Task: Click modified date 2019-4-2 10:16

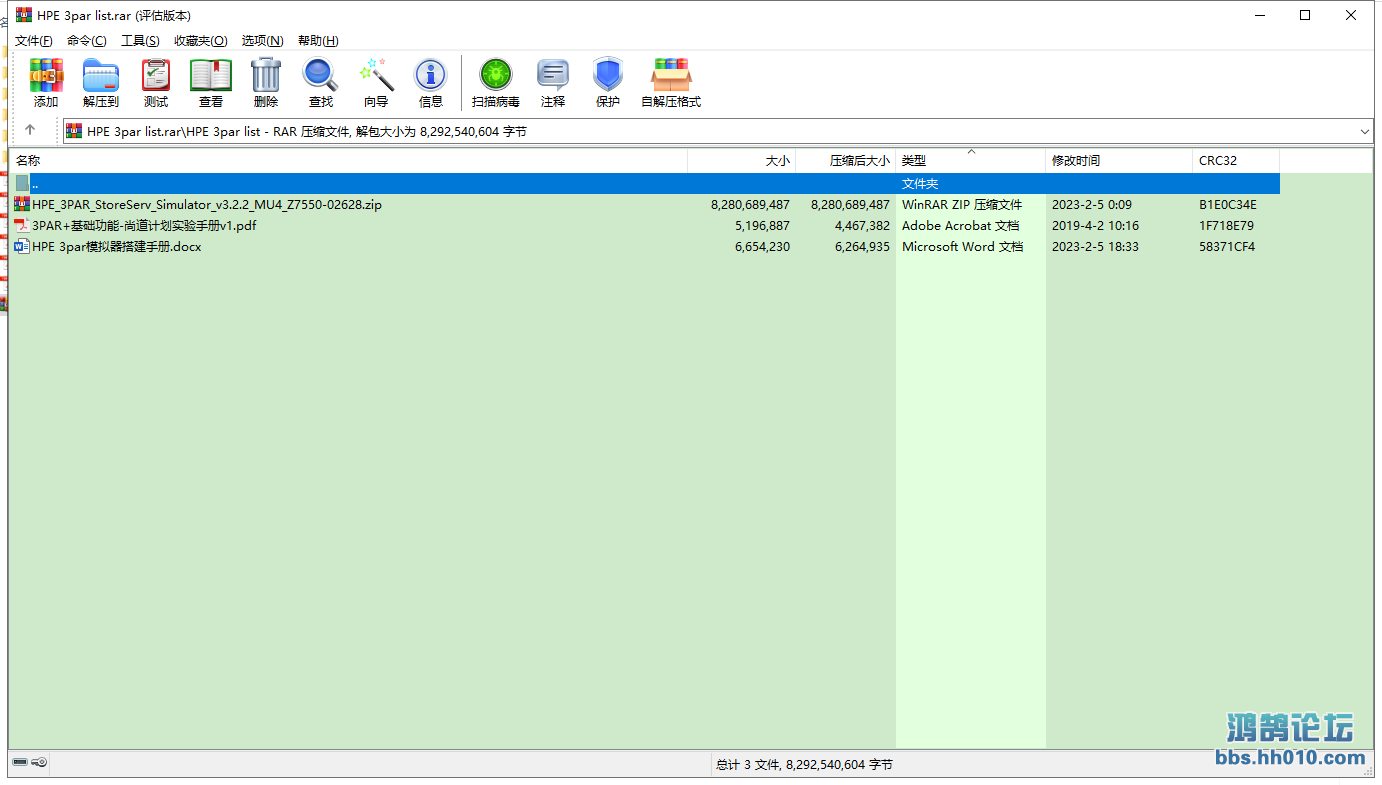Action: tap(1095, 225)
